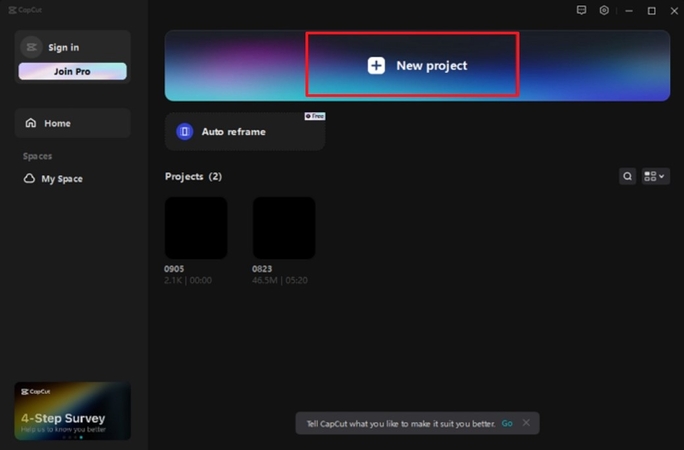684x450 pixels.
Task: Click the Free badge on Auto reframe
Action: 315,116
